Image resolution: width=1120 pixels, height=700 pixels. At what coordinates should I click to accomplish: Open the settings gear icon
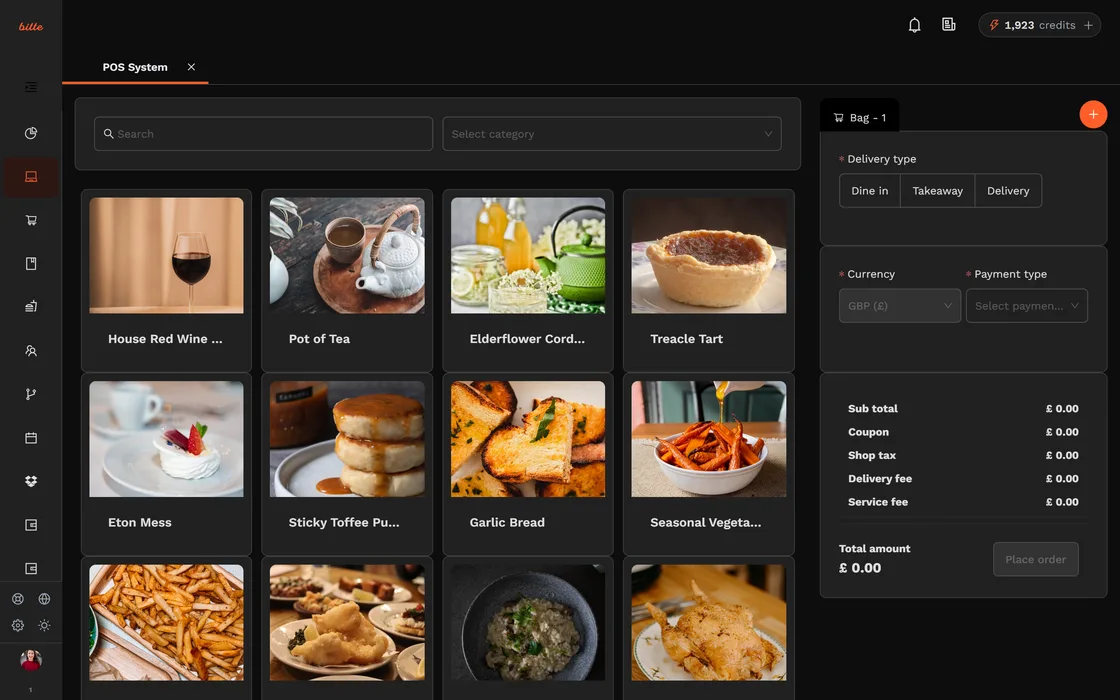18,625
